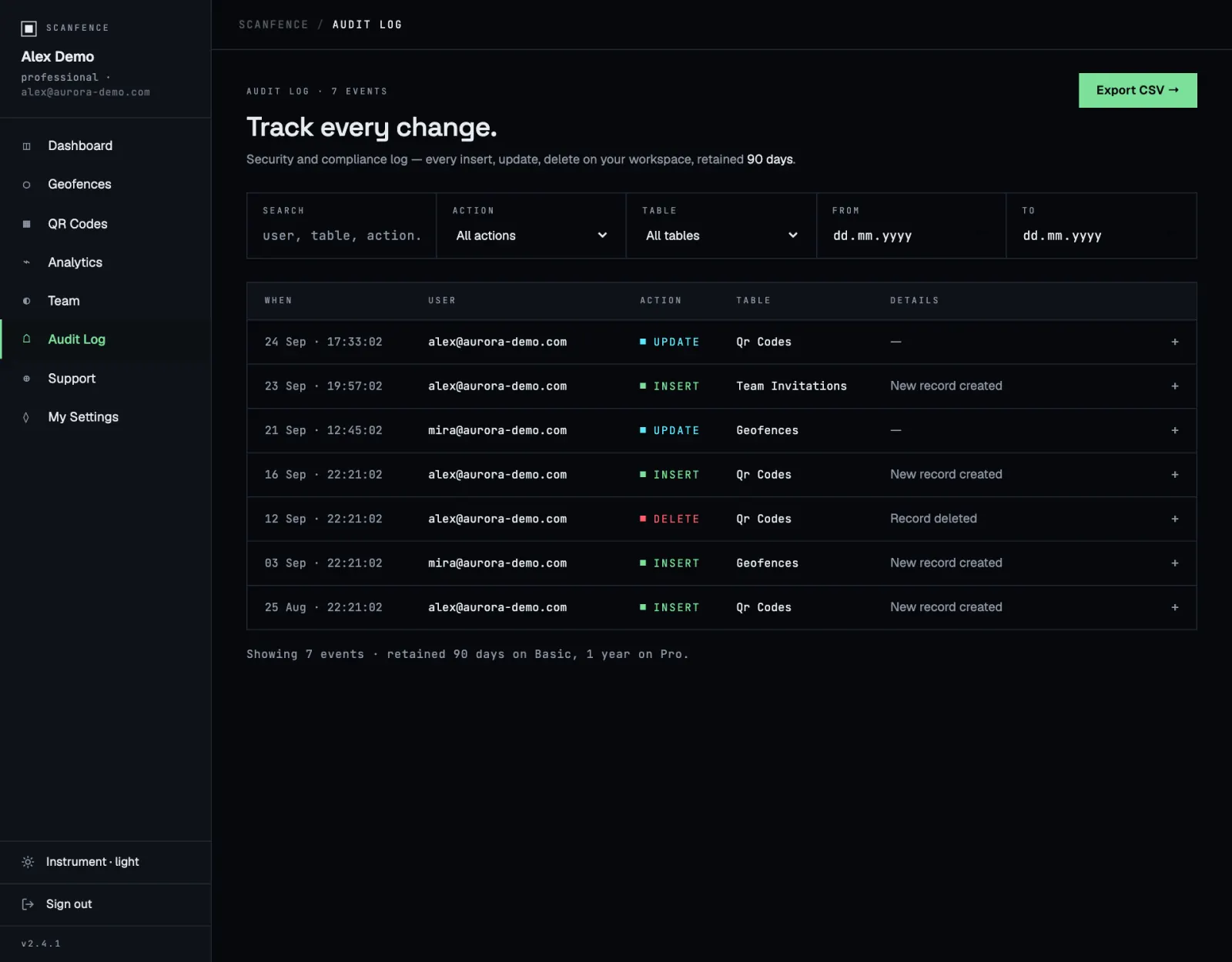Export the audit log as CSV
This screenshot has height=962, width=1232.
pos(1137,90)
